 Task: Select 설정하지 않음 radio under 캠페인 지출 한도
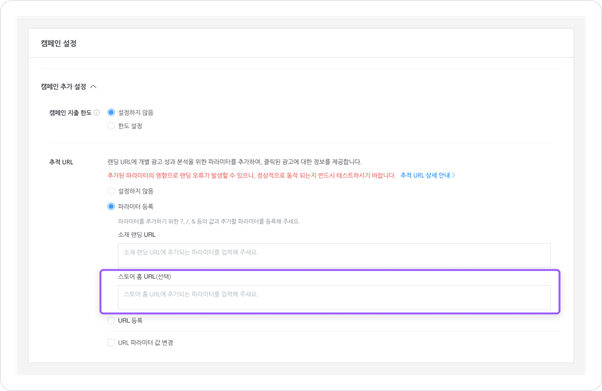(x=111, y=113)
